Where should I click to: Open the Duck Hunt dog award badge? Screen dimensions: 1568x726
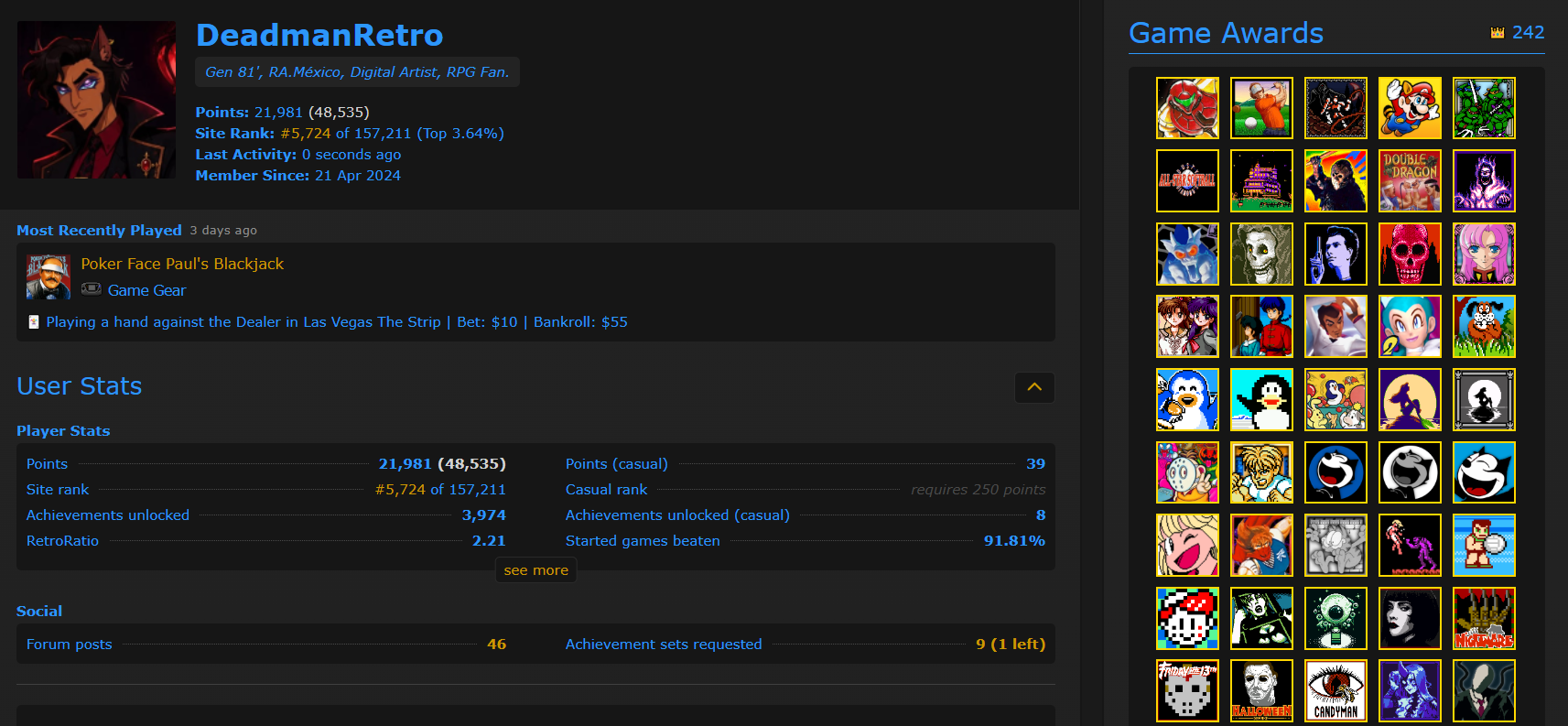pos(1484,326)
